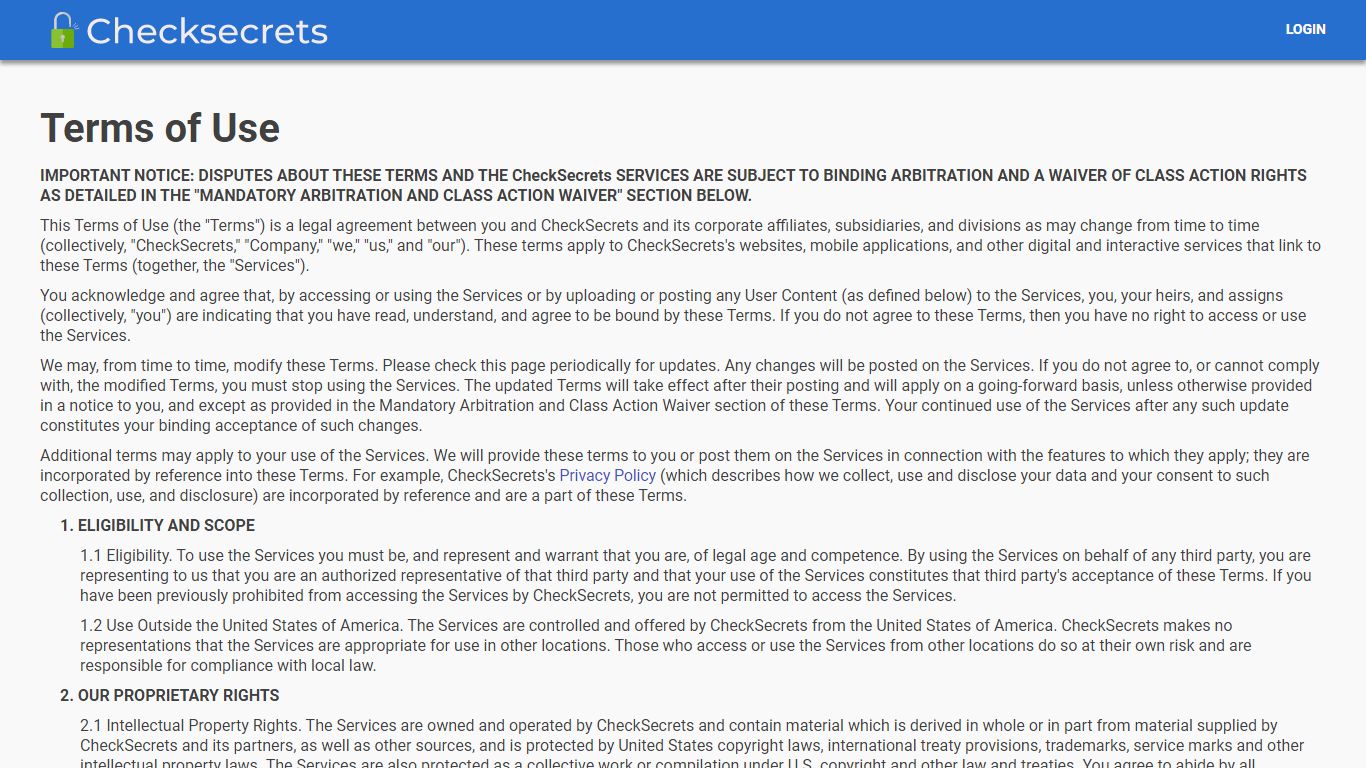Select the Terms of Use heading

[160, 128]
